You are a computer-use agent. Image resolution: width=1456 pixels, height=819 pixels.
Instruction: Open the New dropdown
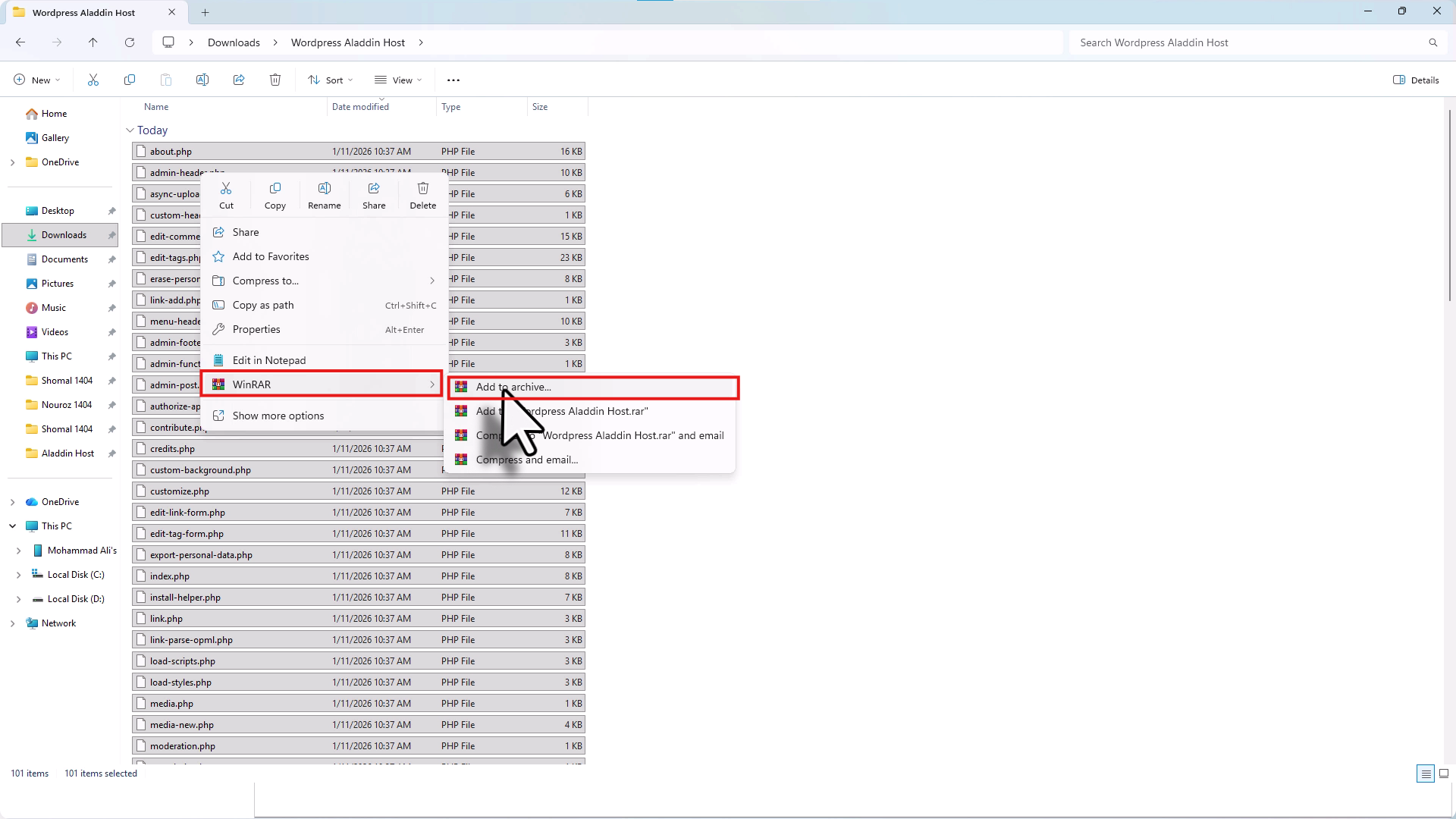pyautogui.click(x=36, y=80)
